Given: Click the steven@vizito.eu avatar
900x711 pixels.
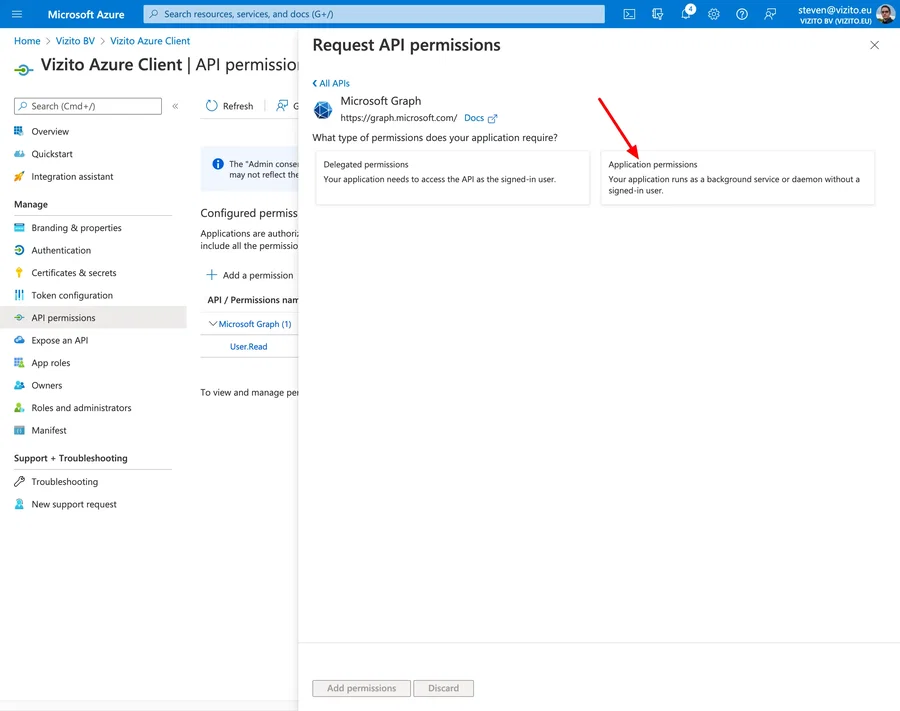Looking at the screenshot, I should tap(886, 13).
